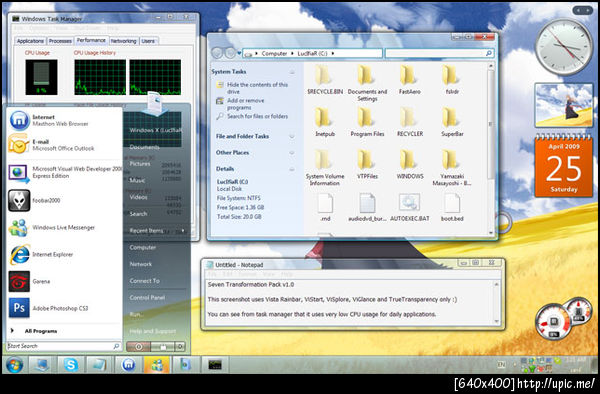Open Maxthon Web Browser from Start menu
This screenshot has width=600, height=394.
[64, 120]
